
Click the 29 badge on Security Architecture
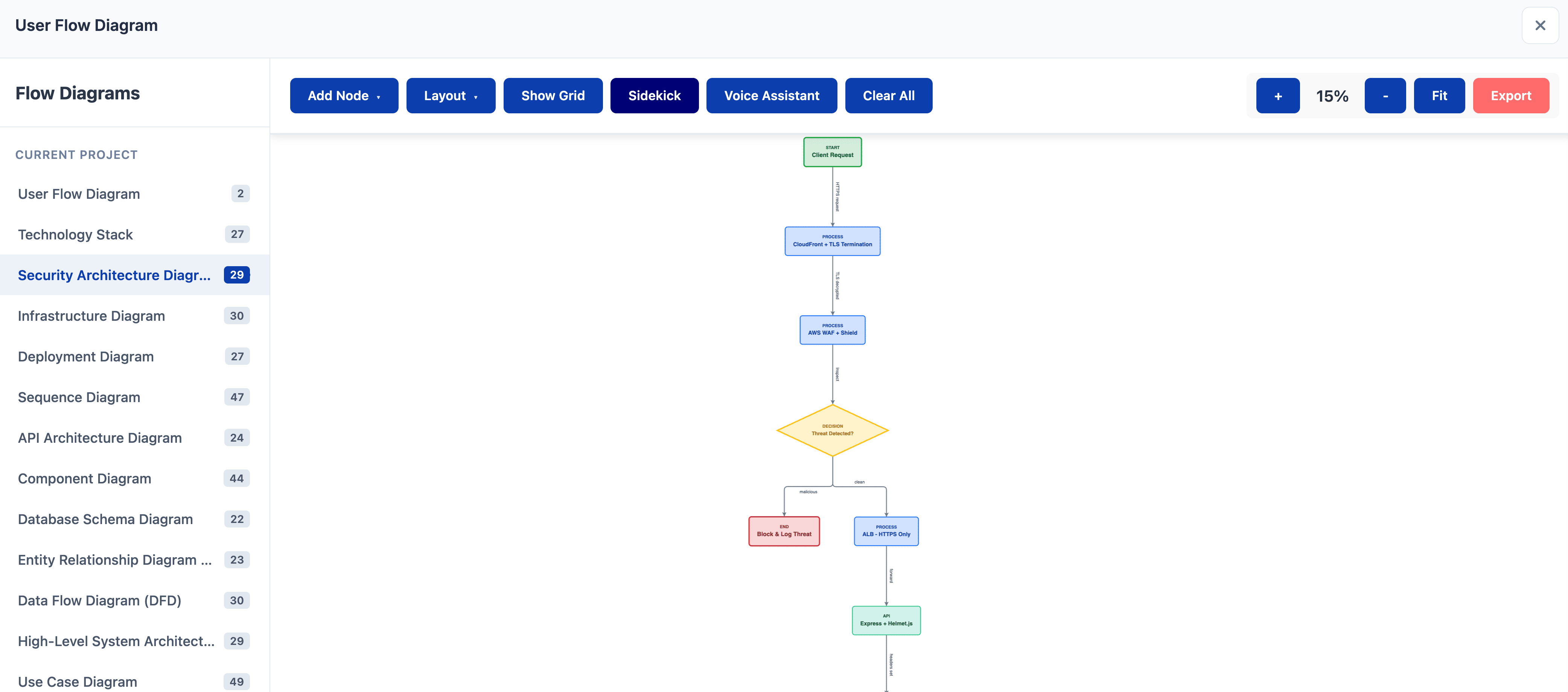click(x=237, y=275)
